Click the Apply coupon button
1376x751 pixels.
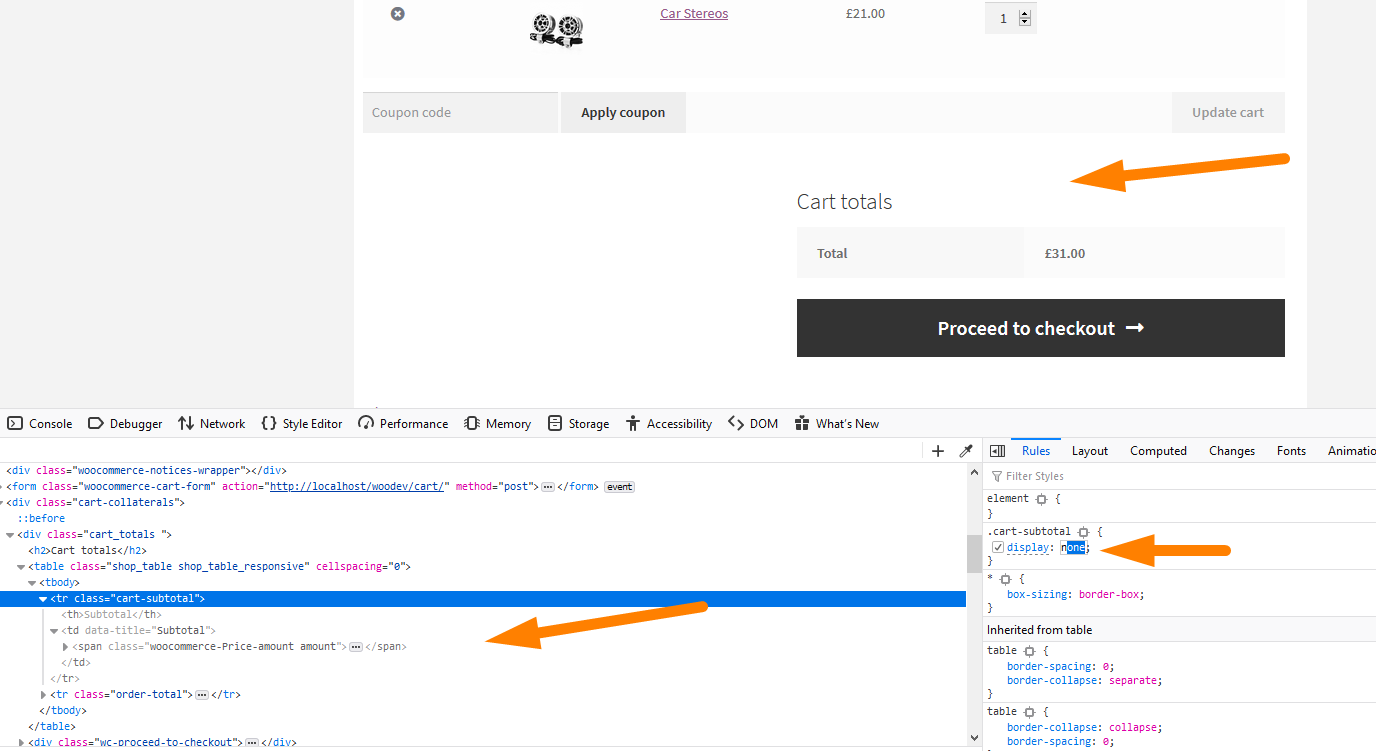point(623,113)
